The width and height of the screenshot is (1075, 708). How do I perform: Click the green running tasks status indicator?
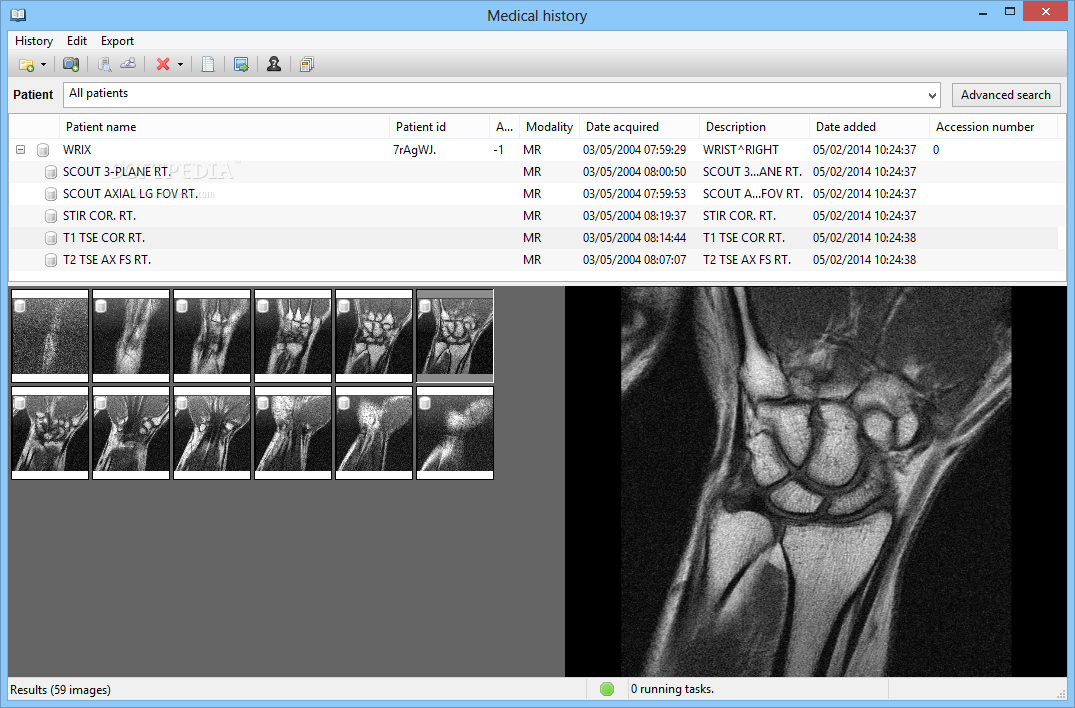tap(607, 689)
